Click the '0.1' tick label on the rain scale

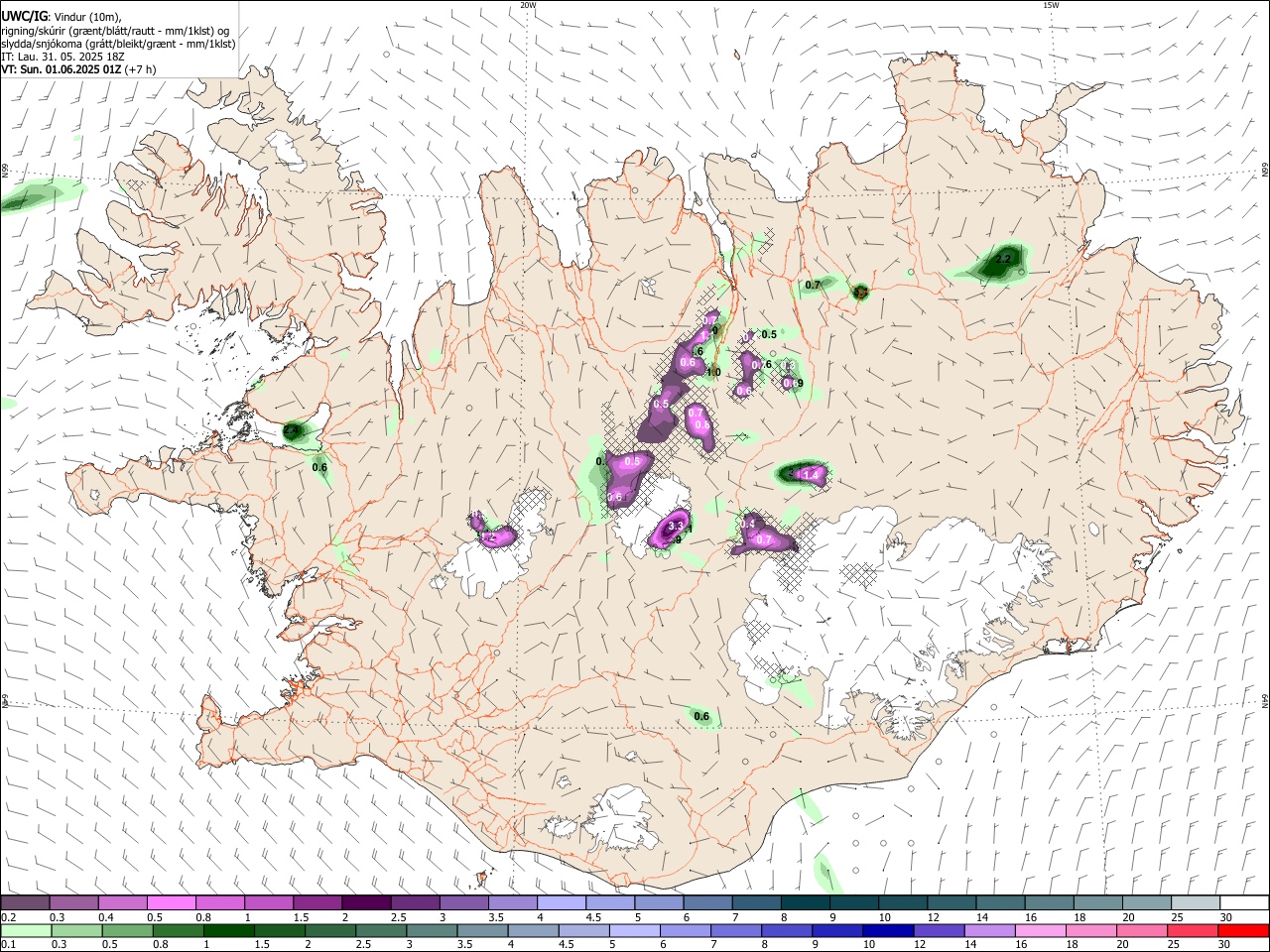pos(9,944)
